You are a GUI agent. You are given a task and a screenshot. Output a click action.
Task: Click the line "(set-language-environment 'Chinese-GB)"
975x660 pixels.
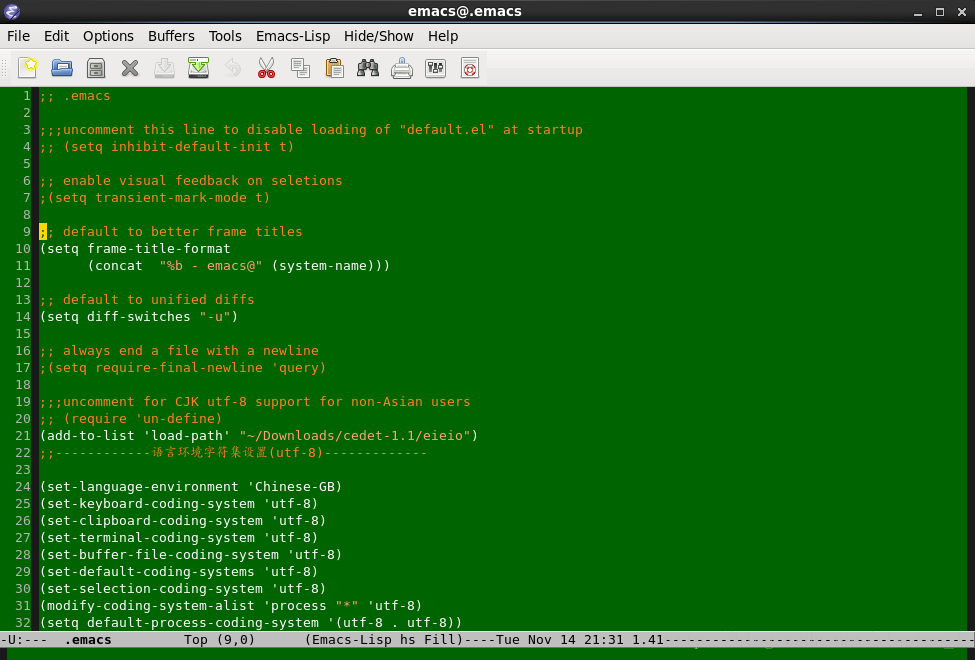point(191,486)
